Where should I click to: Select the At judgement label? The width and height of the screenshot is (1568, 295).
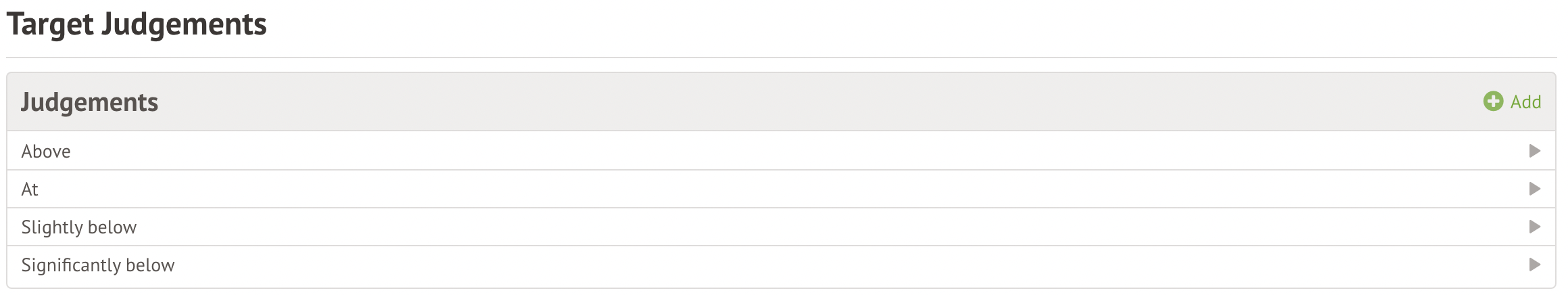[x=30, y=189]
